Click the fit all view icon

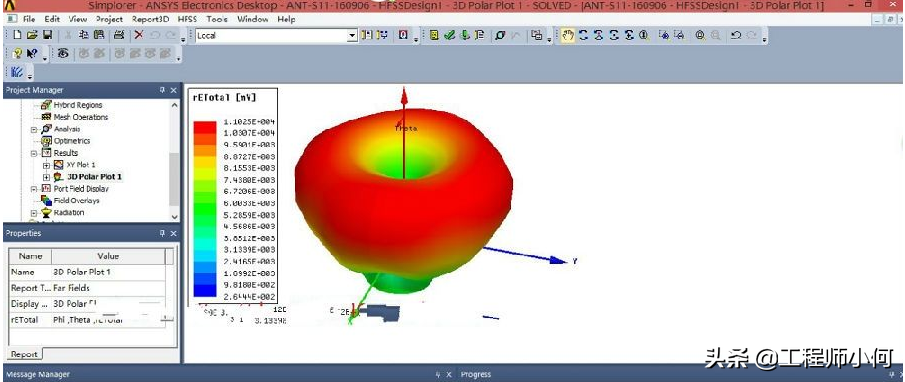pyautogui.click(x=664, y=35)
